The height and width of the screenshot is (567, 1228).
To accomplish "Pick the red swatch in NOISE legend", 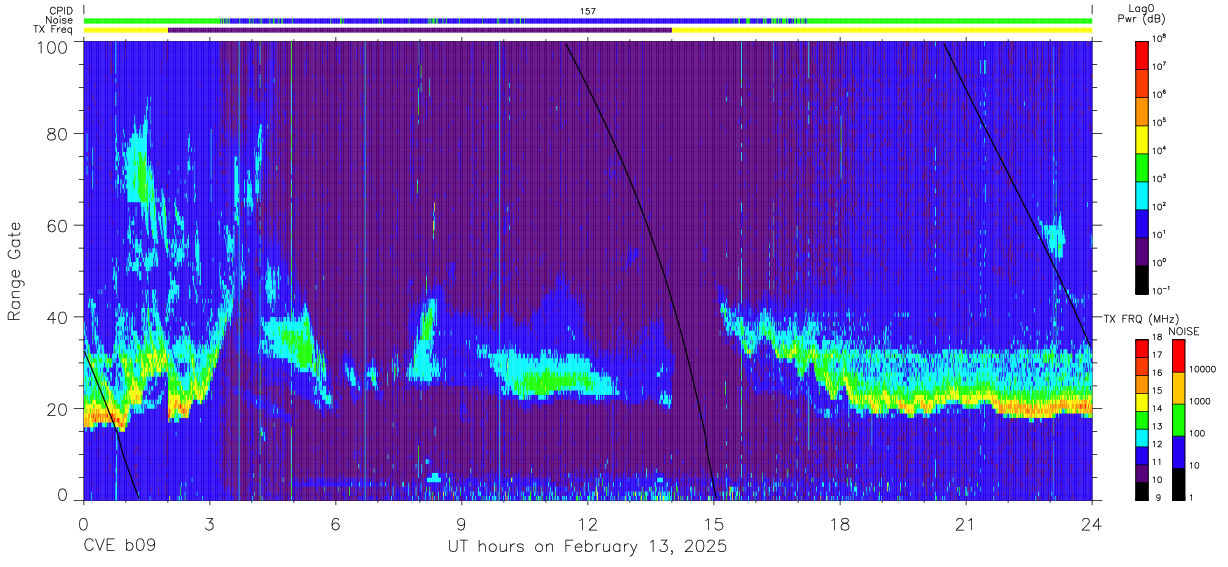I will tap(1178, 355).
